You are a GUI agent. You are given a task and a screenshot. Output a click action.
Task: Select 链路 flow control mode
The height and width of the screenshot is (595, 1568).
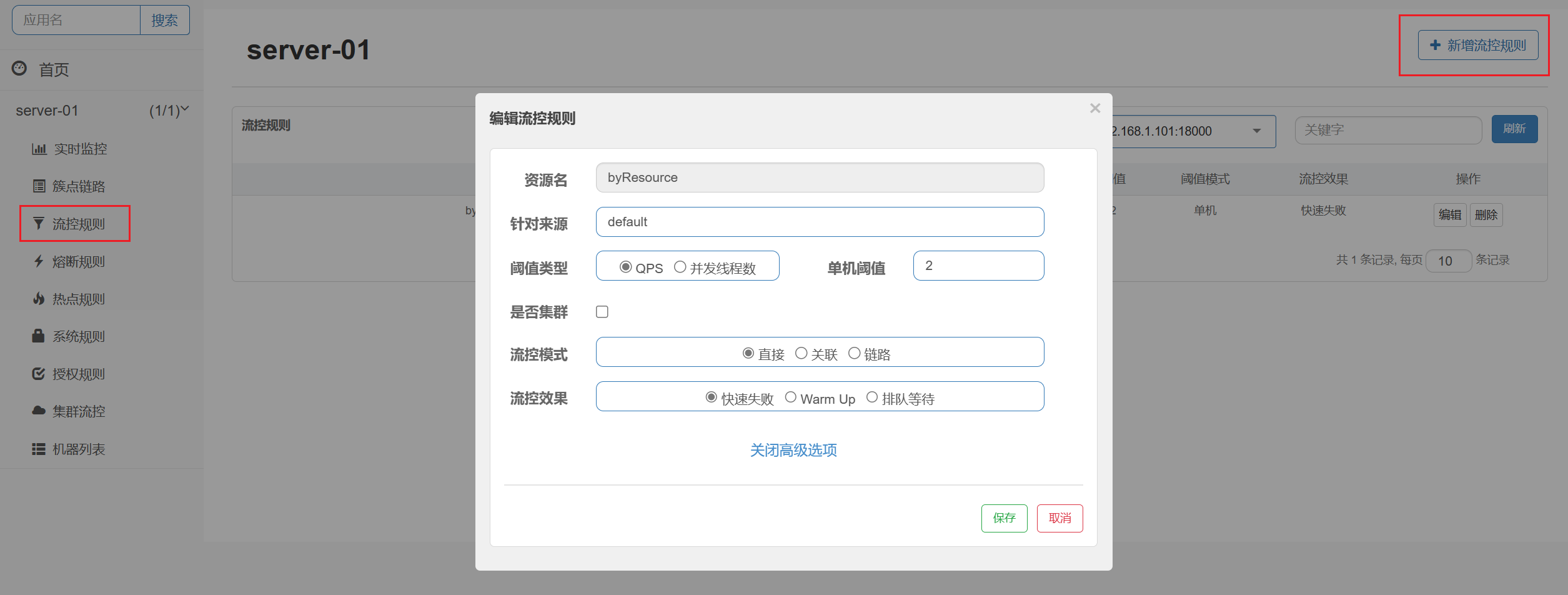[854, 353]
